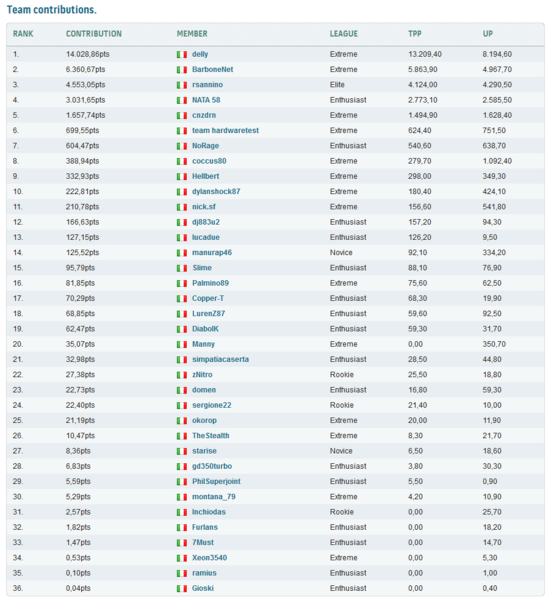Click the flag icon beside Gioski
This screenshot has height=600, width=551.
[x=182, y=589]
